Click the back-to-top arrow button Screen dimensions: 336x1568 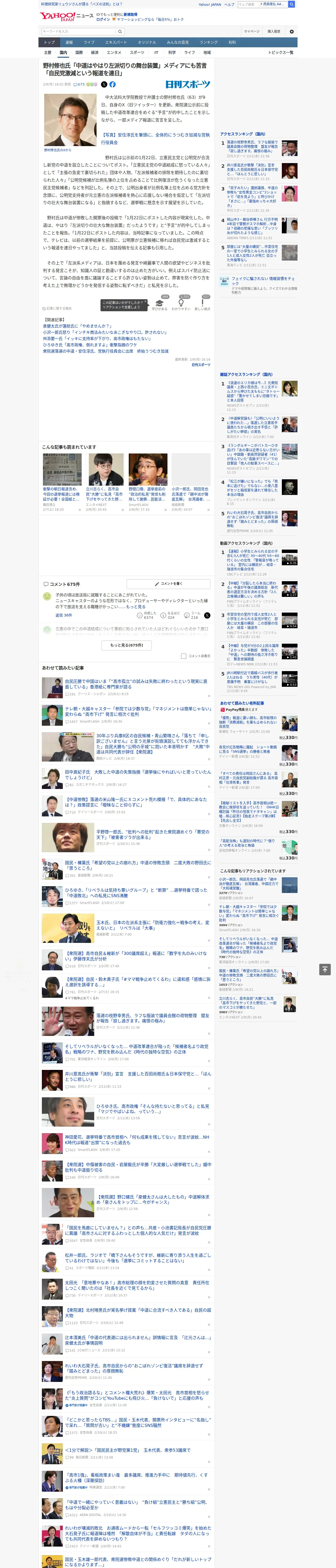coord(325,969)
